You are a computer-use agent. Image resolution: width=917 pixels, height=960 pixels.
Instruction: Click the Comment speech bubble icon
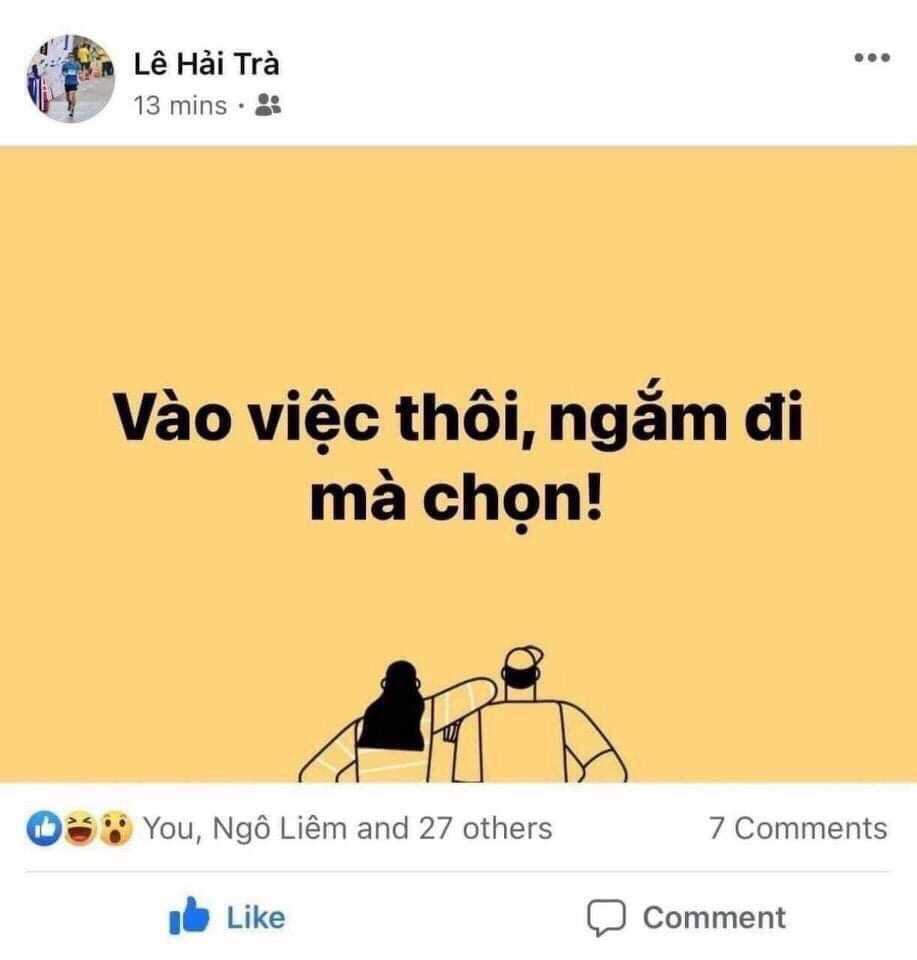(606, 918)
